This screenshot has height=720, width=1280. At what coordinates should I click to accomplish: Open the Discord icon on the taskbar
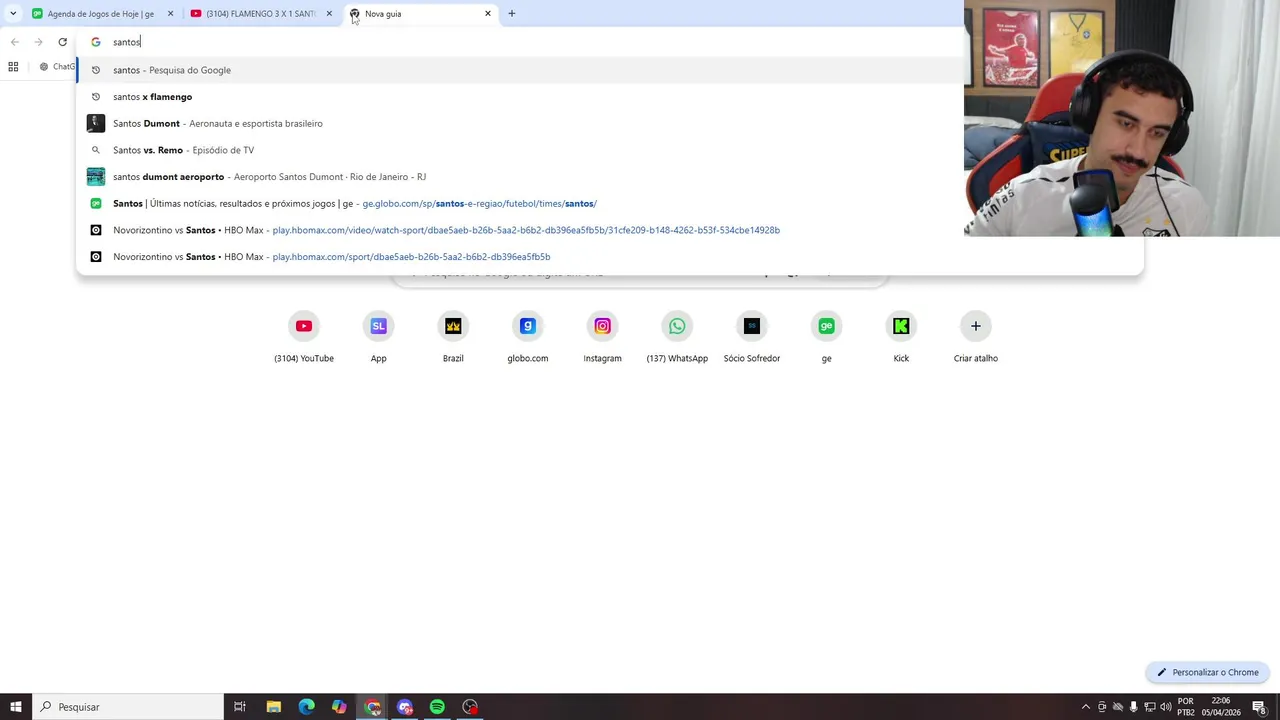405,707
